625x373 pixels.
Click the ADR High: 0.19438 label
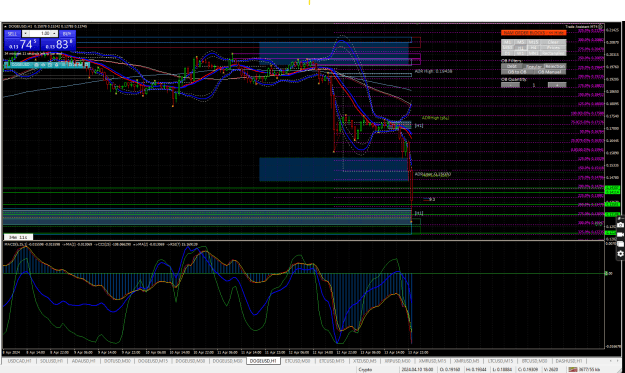433,71
